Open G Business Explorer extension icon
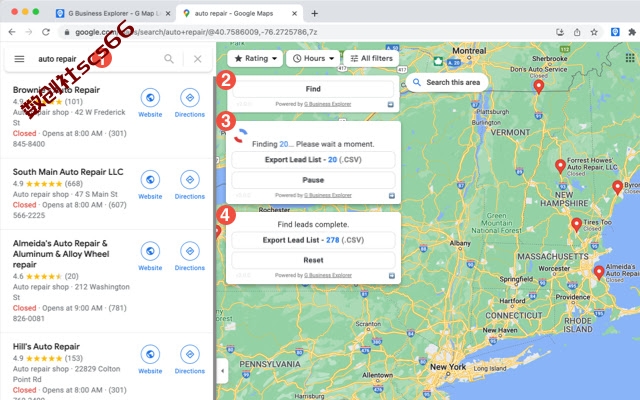 615,32
